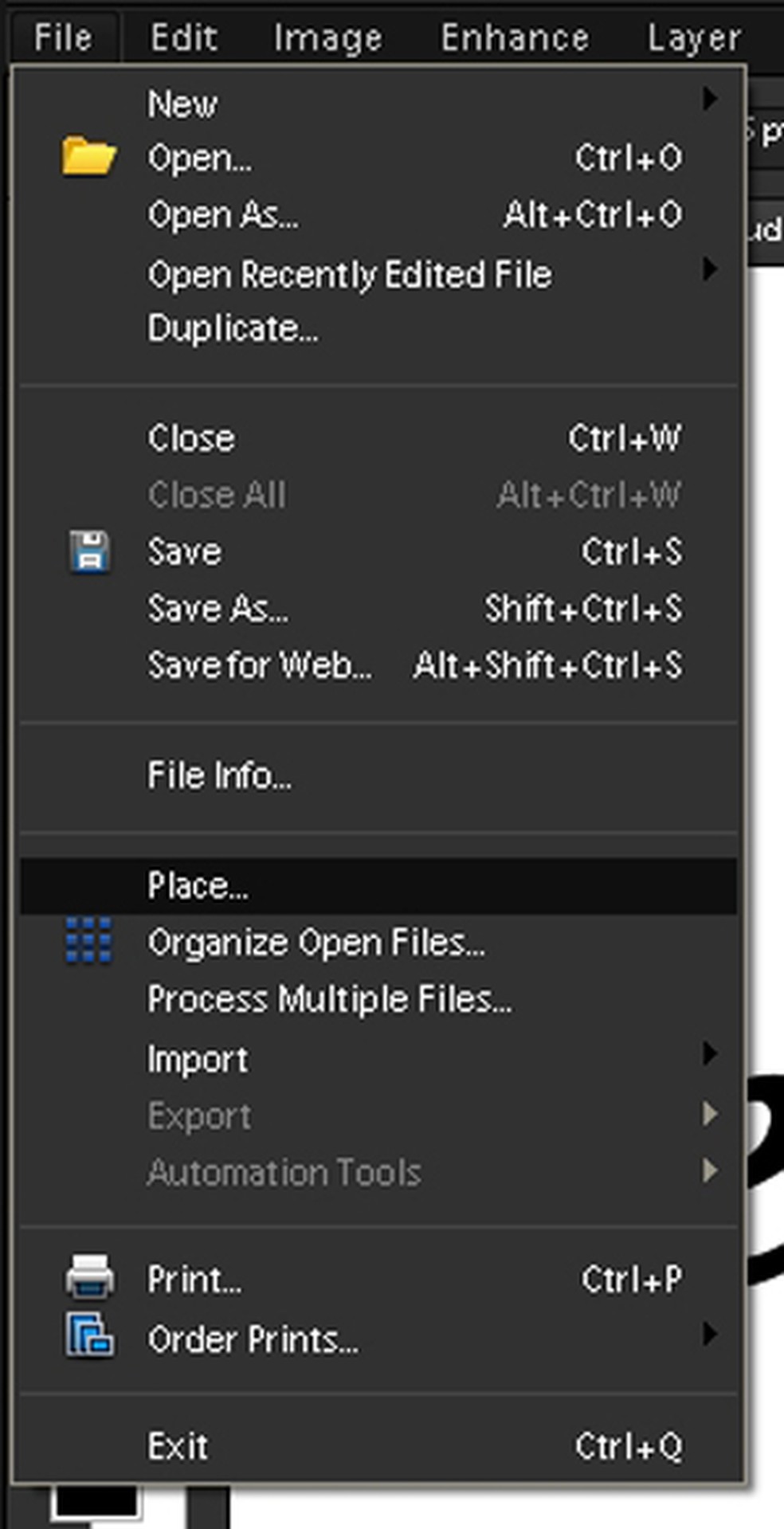The width and height of the screenshot is (784, 1529).
Task: Open the Enhance menu
Action: point(515,37)
